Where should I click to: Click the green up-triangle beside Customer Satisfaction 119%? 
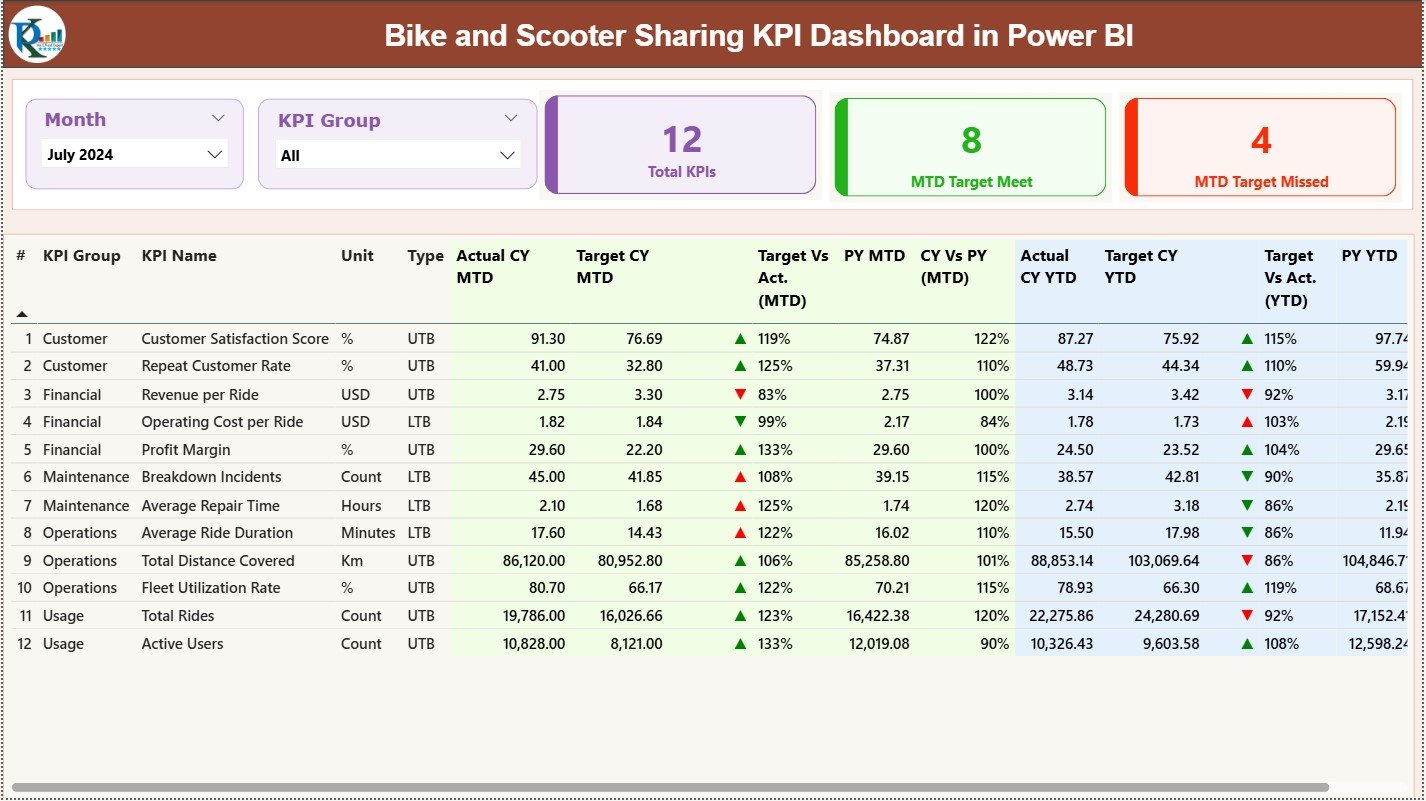point(741,338)
